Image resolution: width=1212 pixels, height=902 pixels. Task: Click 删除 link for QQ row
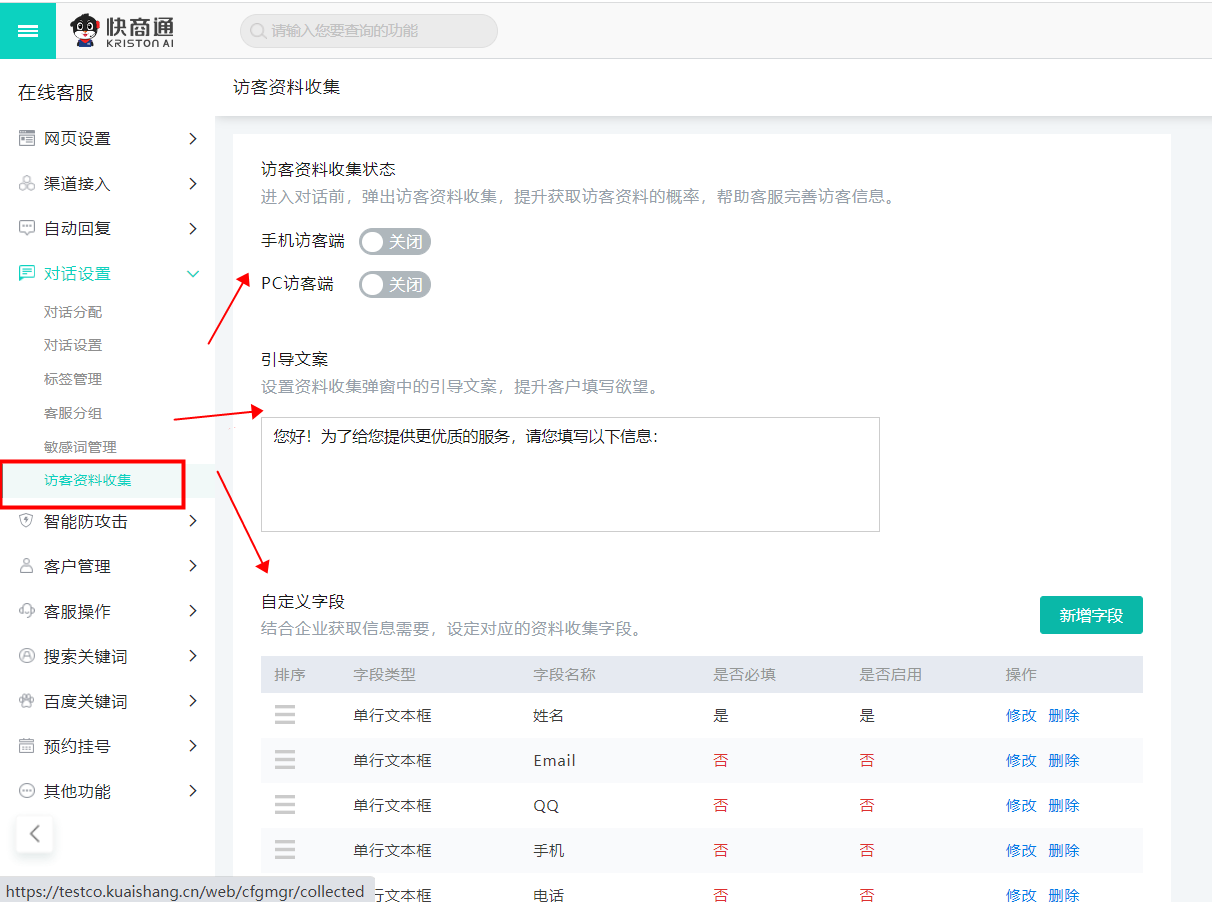tap(1064, 805)
